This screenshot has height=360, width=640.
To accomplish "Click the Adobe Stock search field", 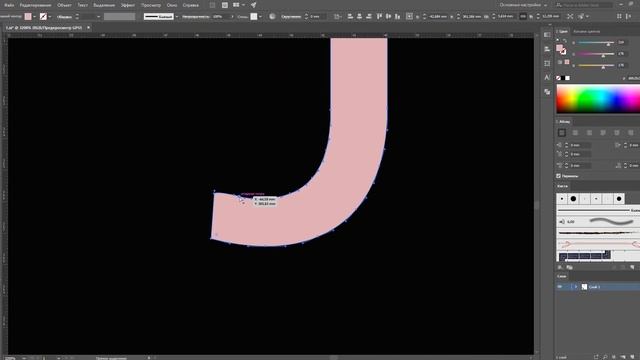I will coord(584,5).
